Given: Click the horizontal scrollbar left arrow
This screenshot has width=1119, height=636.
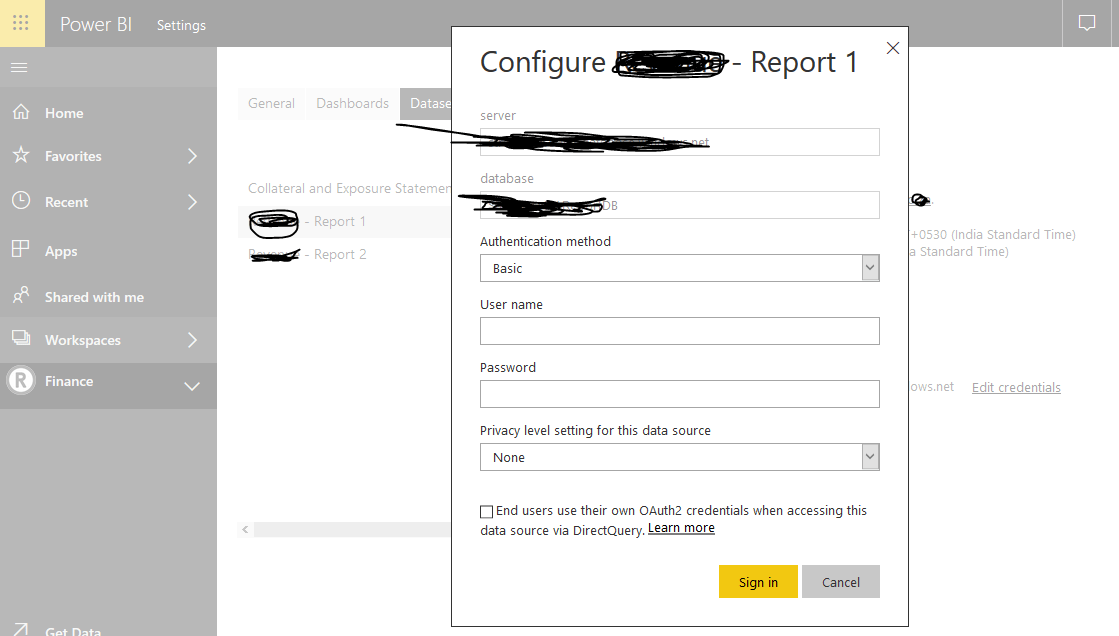Looking at the screenshot, I should [x=245, y=529].
